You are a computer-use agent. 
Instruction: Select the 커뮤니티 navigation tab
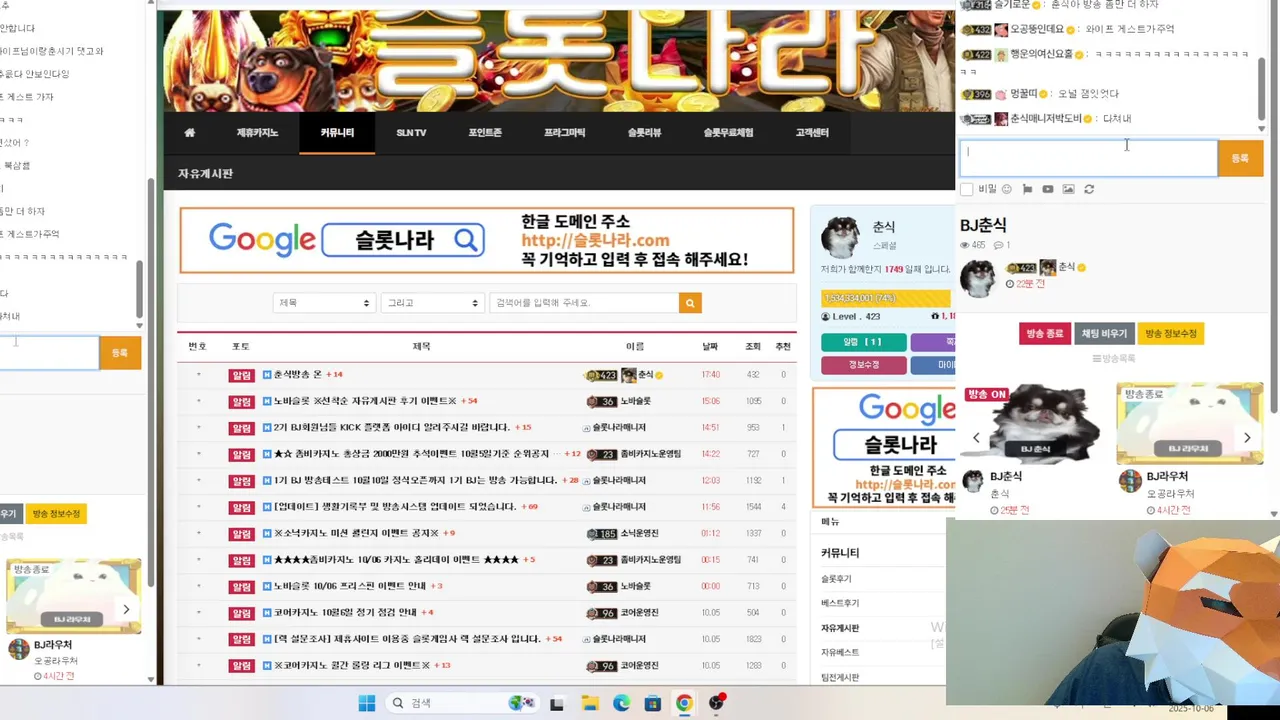(x=337, y=132)
